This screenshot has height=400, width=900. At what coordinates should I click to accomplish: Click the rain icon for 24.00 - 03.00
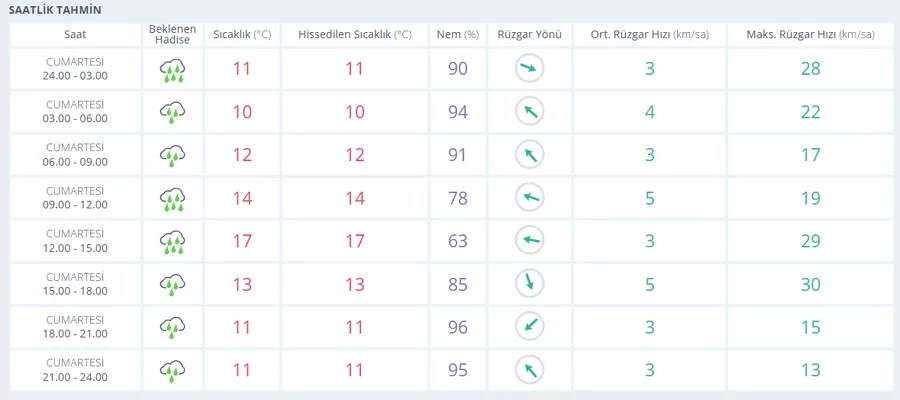173,69
